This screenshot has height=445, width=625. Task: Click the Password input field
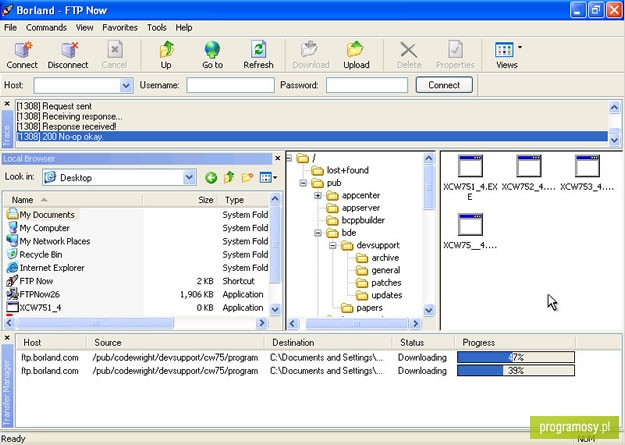pos(367,85)
